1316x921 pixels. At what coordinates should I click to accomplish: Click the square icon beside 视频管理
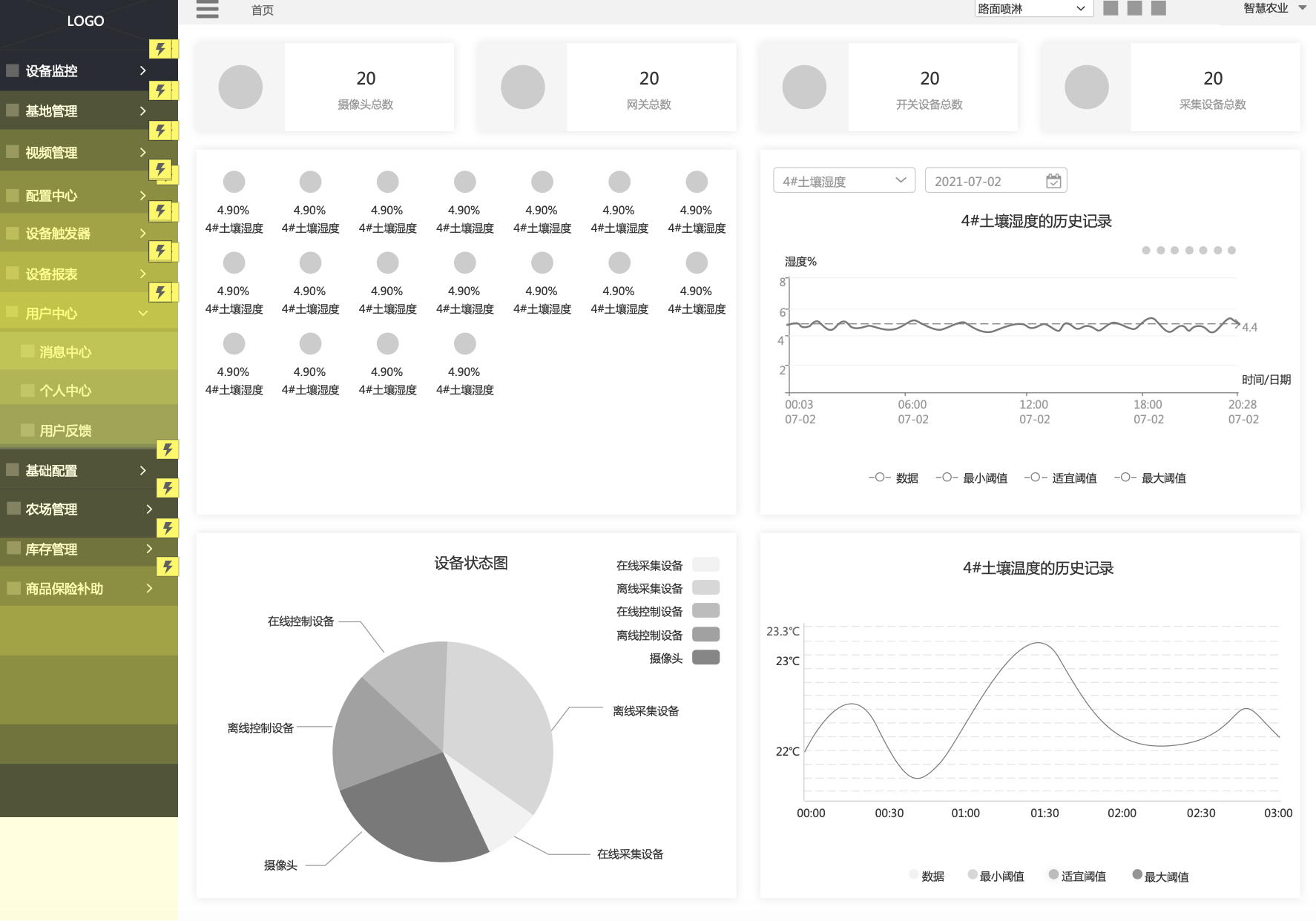[x=13, y=152]
